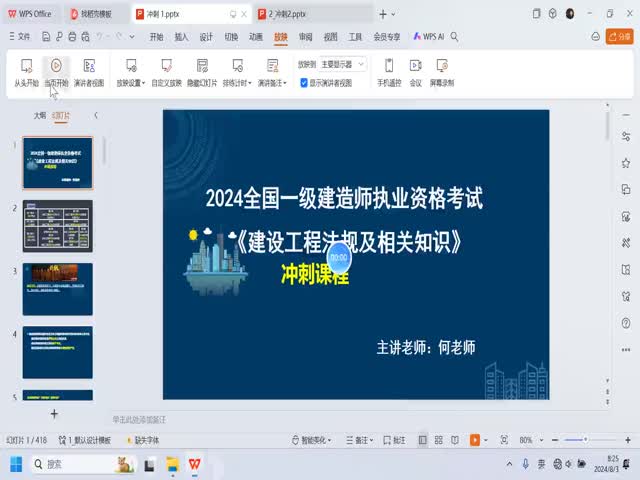This screenshot has height=480, width=640.
Task: Click hide slide (隐藏幻灯片) icon
Action: 202,66
